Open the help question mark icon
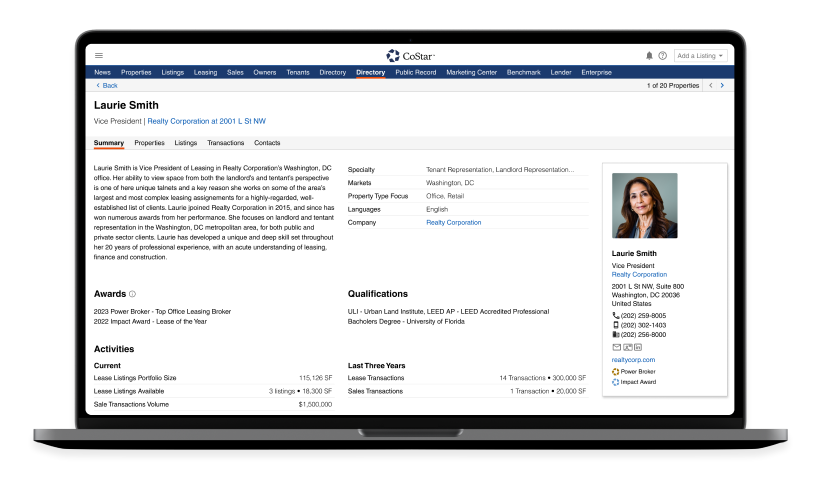This screenshot has height=492, width=820. pos(662,56)
